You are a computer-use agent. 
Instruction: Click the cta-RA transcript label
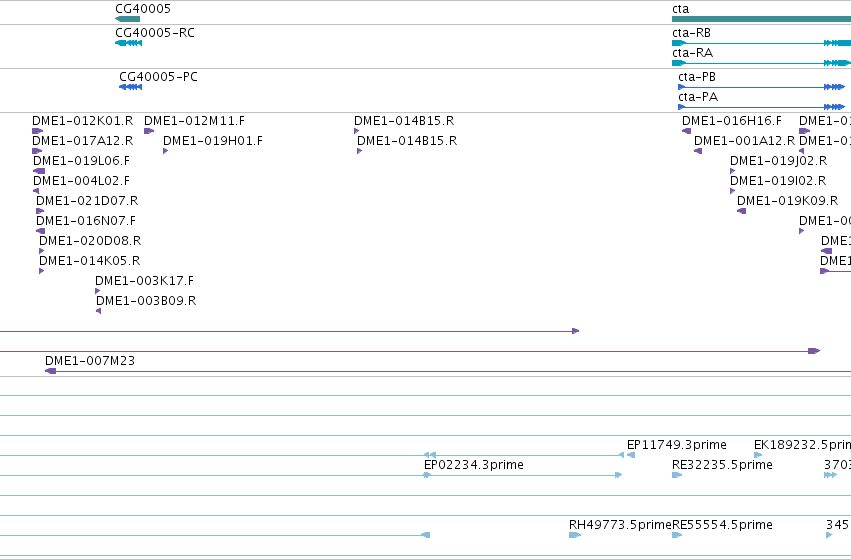693,53
